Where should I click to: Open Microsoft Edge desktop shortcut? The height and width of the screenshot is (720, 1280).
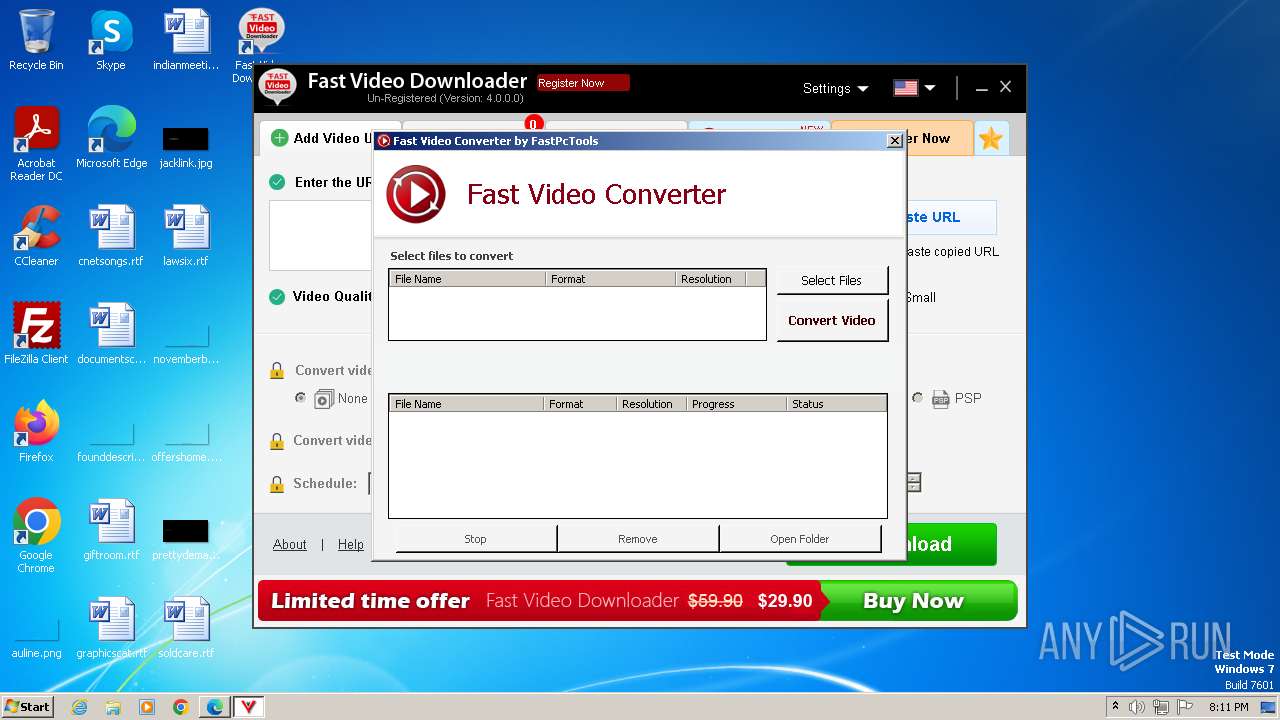[111, 138]
